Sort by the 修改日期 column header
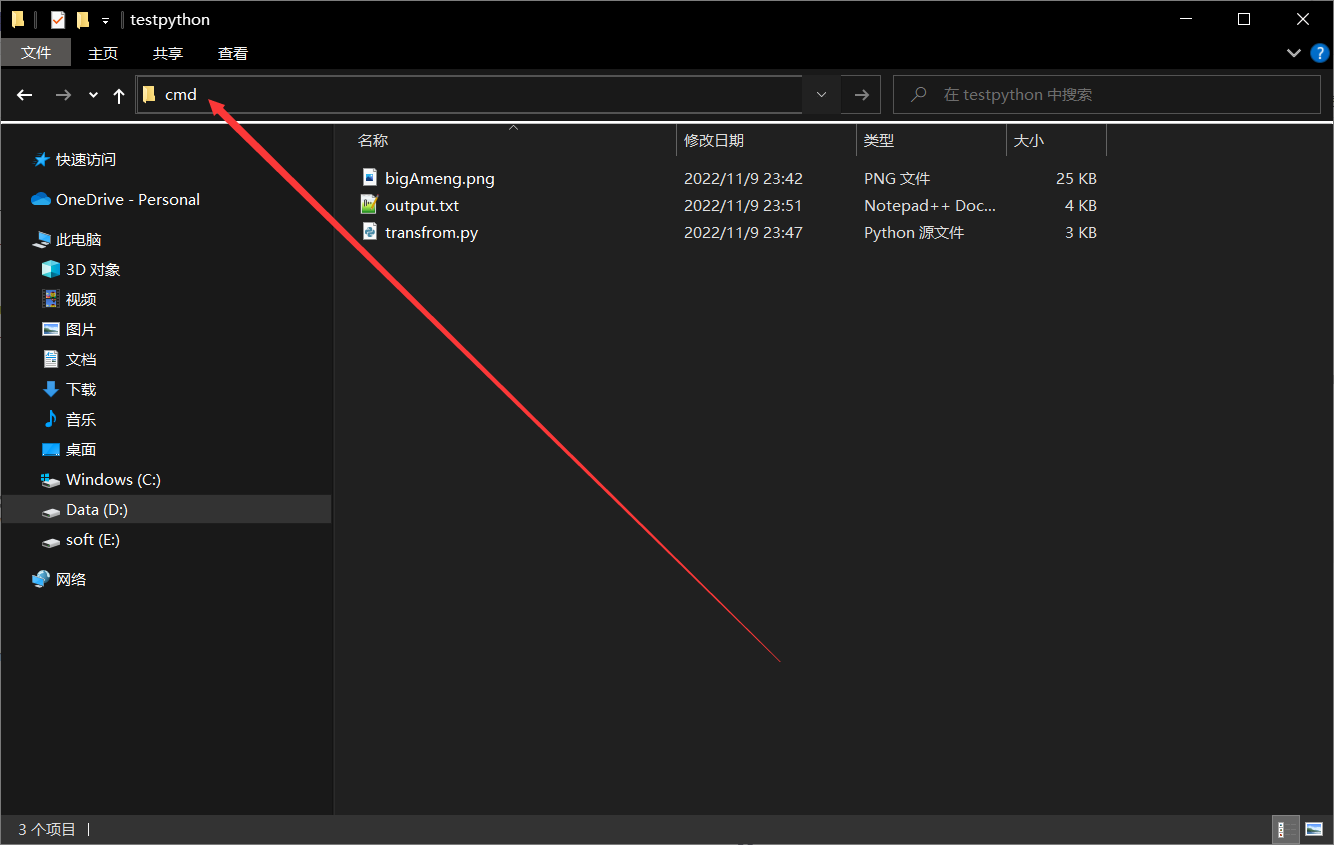 pos(766,141)
